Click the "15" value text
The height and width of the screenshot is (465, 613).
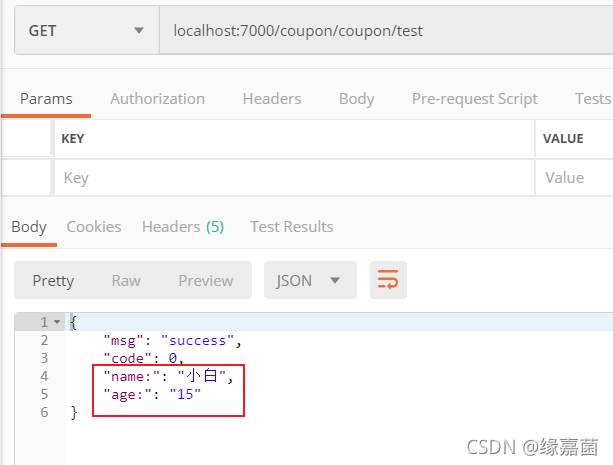pos(185,394)
